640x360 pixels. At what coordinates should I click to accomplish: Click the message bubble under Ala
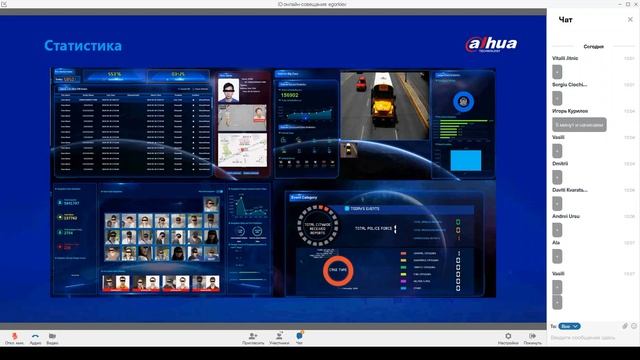[x=557, y=256]
